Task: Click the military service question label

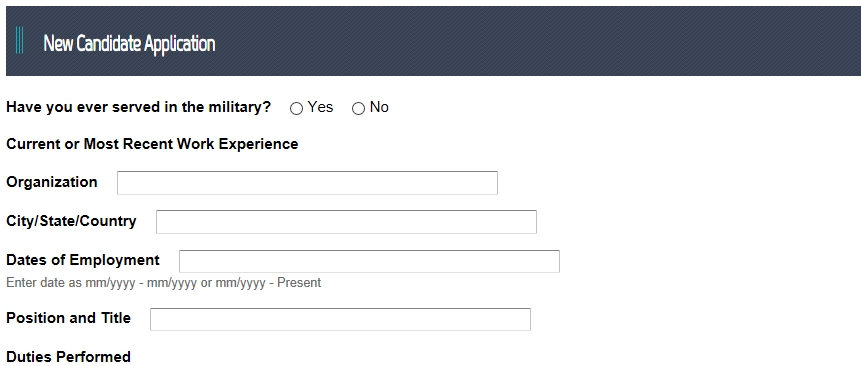Action: [138, 107]
